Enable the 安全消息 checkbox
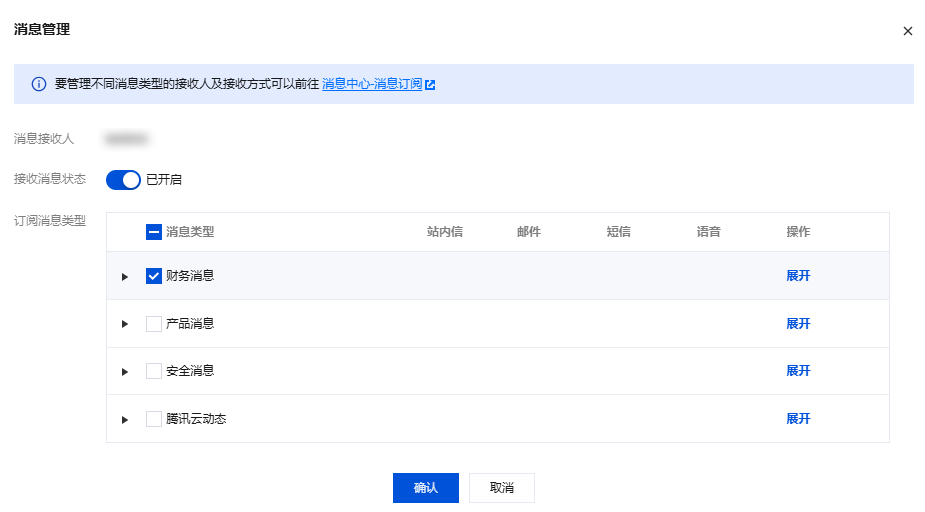 (x=154, y=371)
